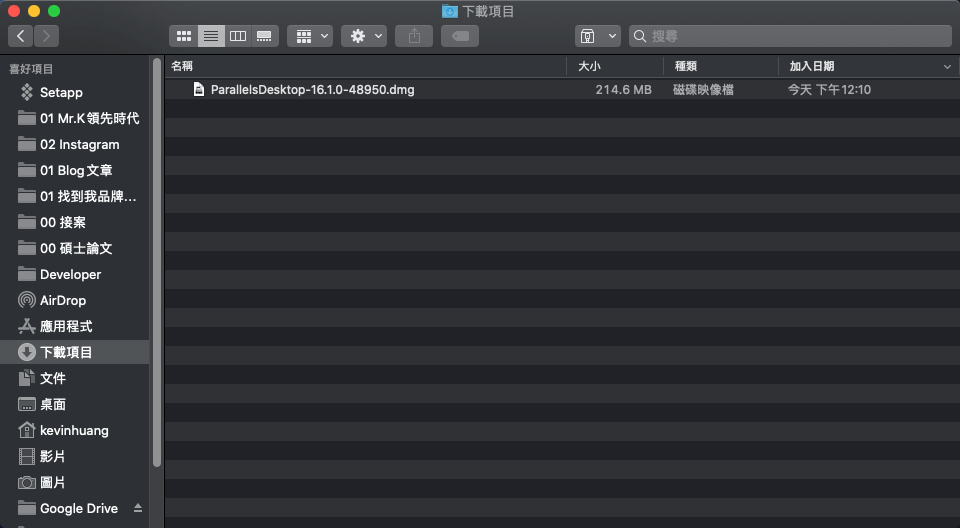The width and height of the screenshot is (960, 528).
Task: Open the Setapp toolbar dropdown
Action: point(598,36)
